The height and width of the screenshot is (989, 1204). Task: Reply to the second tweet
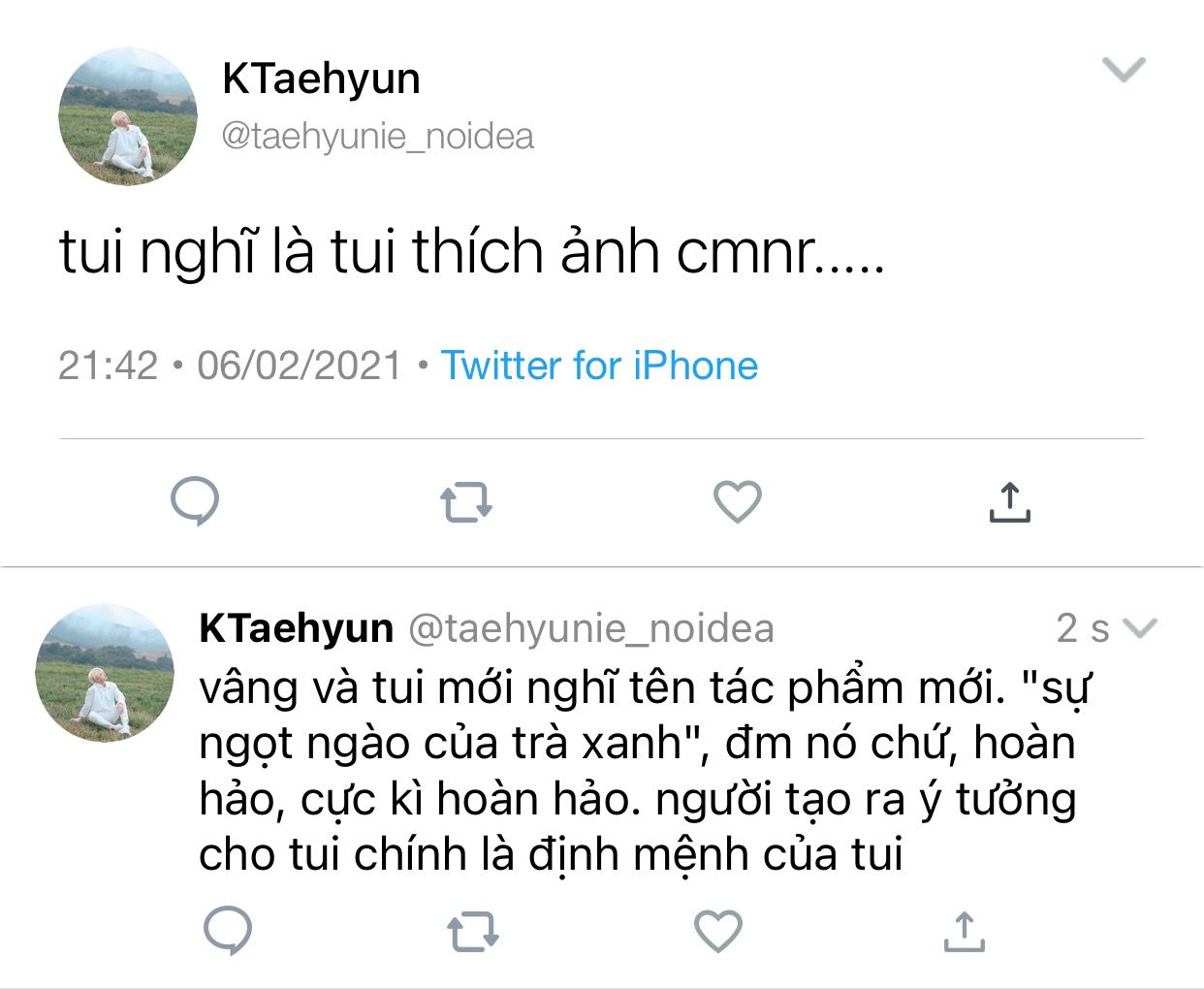click(228, 931)
